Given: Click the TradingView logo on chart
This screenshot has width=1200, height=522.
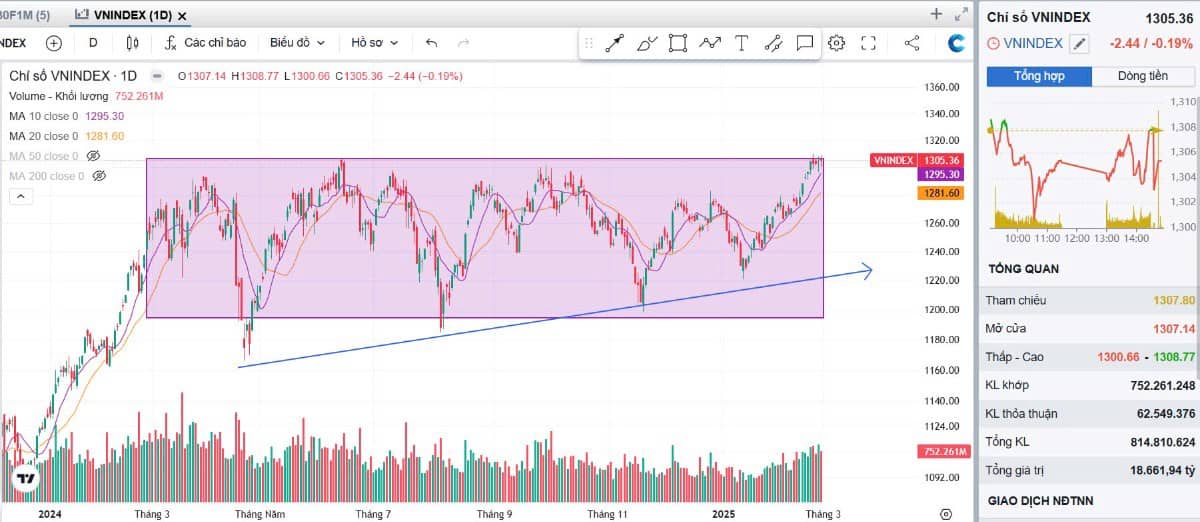Looking at the screenshot, I should [x=24, y=479].
